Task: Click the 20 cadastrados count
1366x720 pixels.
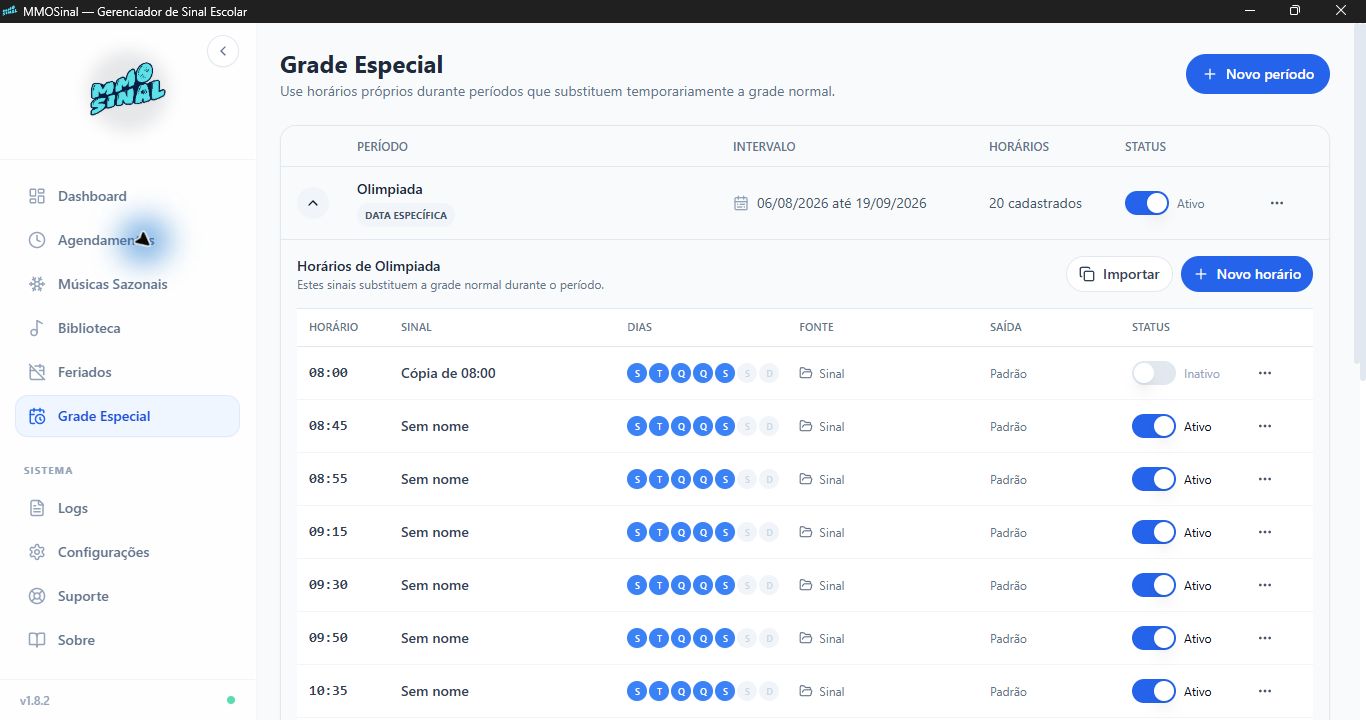Action: (x=1035, y=203)
